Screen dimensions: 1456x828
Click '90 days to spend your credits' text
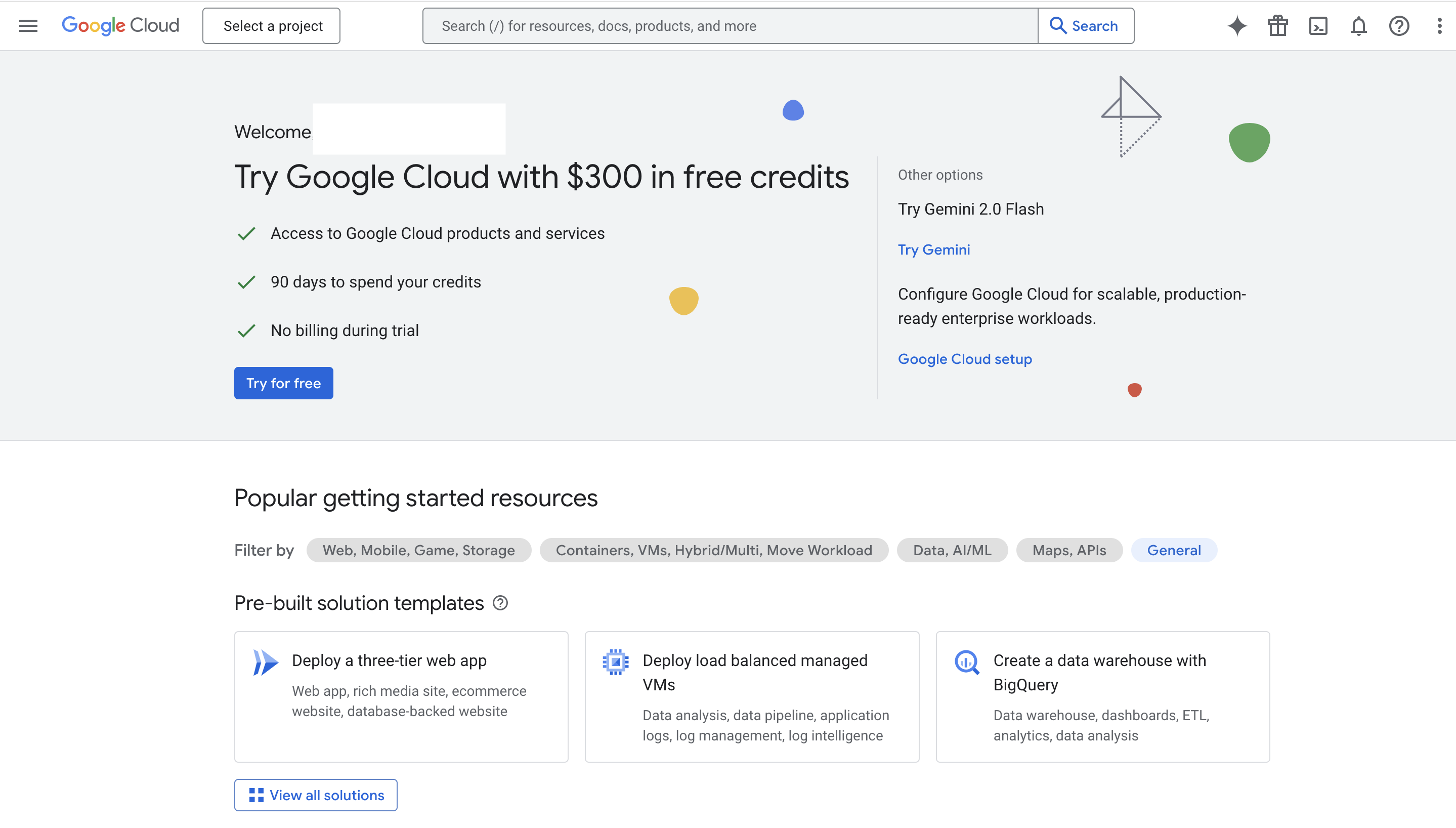coord(376,282)
